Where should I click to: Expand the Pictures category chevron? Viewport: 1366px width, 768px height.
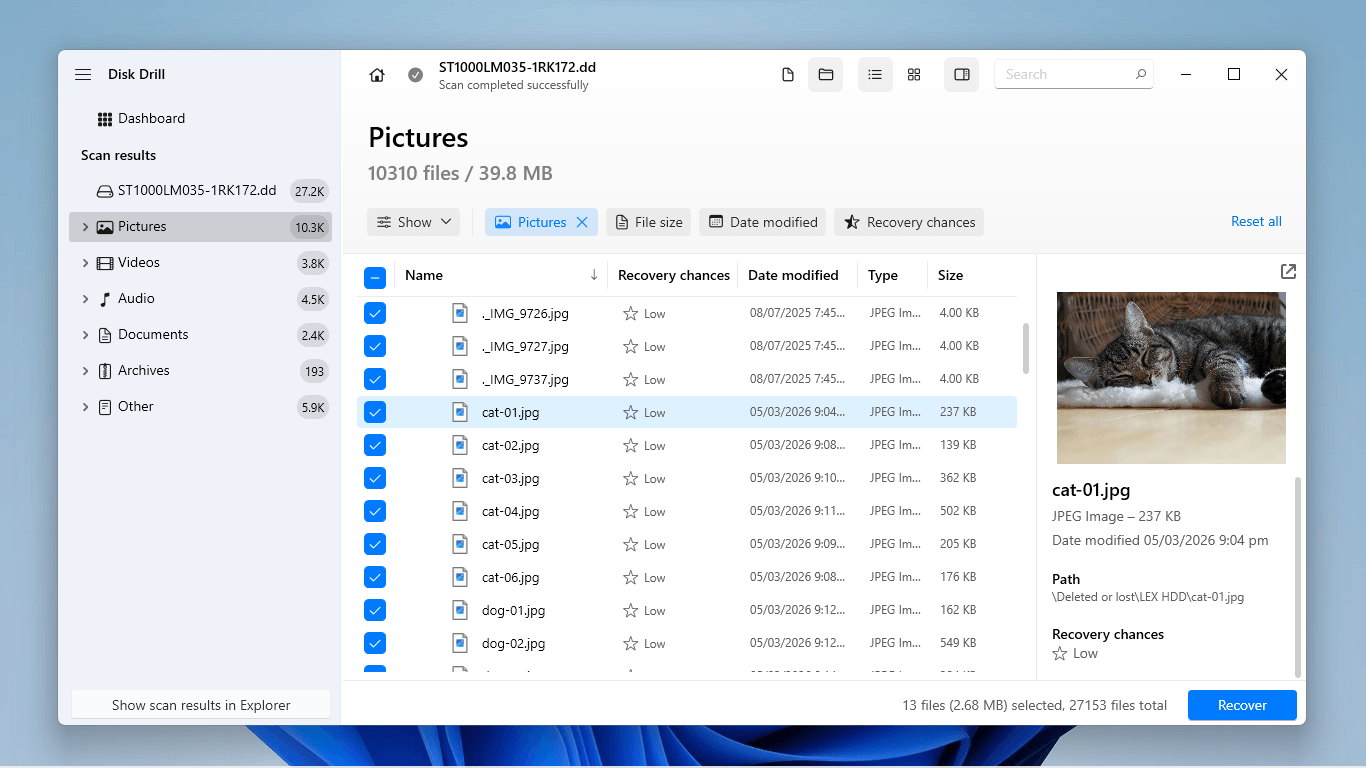tap(85, 227)
